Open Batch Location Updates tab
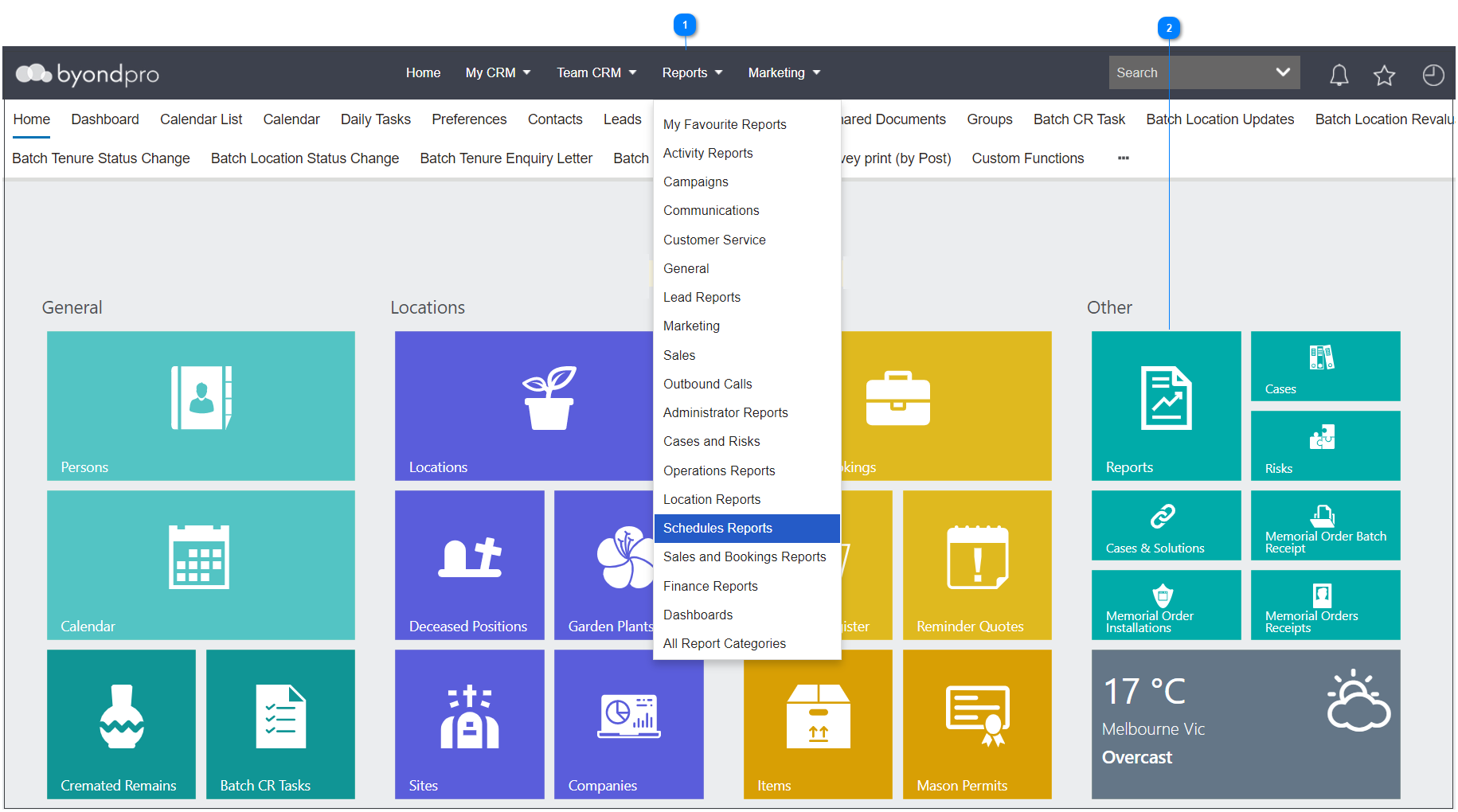The image size is (1458, 812). 1220,119
